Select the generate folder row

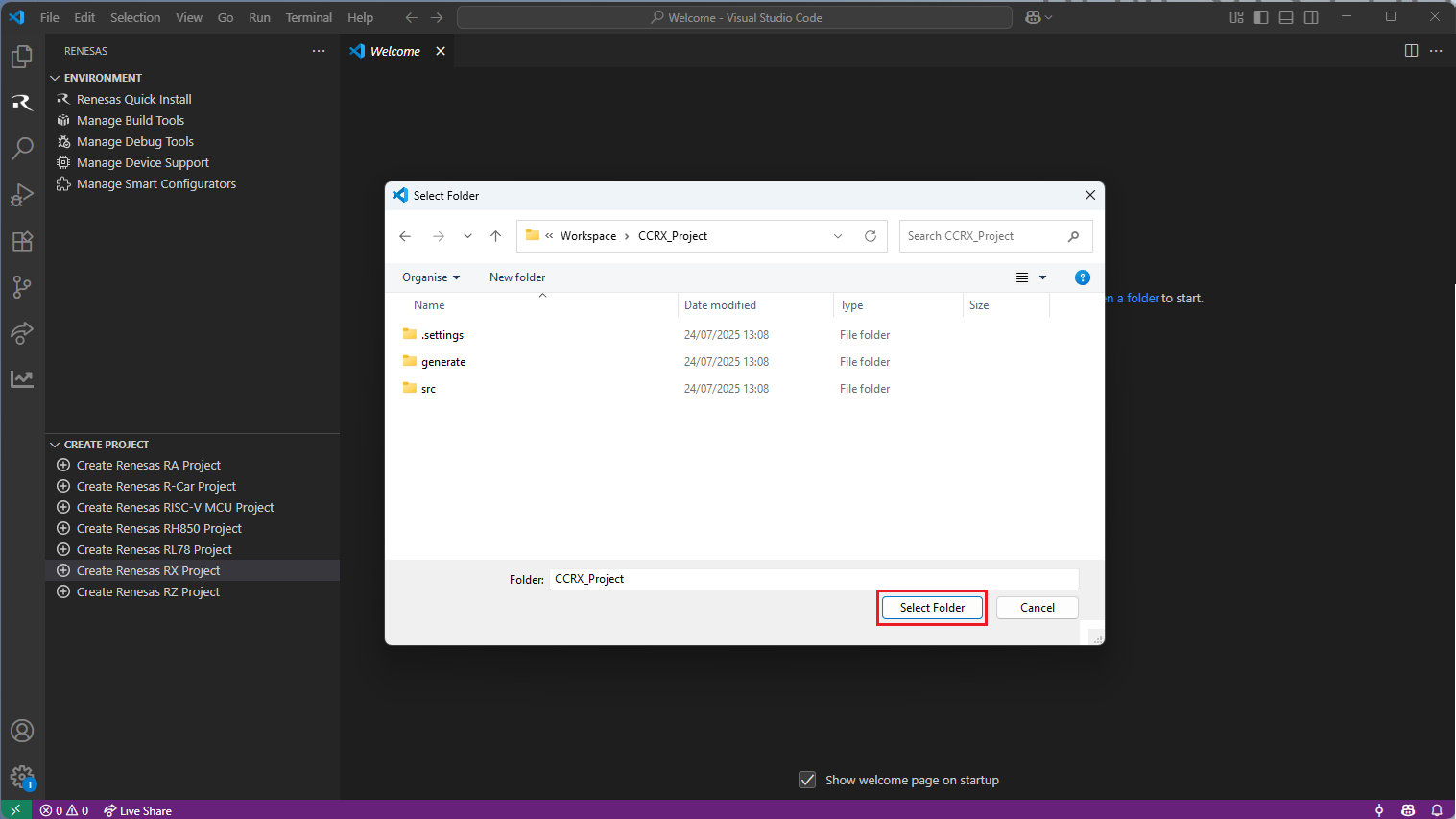(x=725, y=362)
